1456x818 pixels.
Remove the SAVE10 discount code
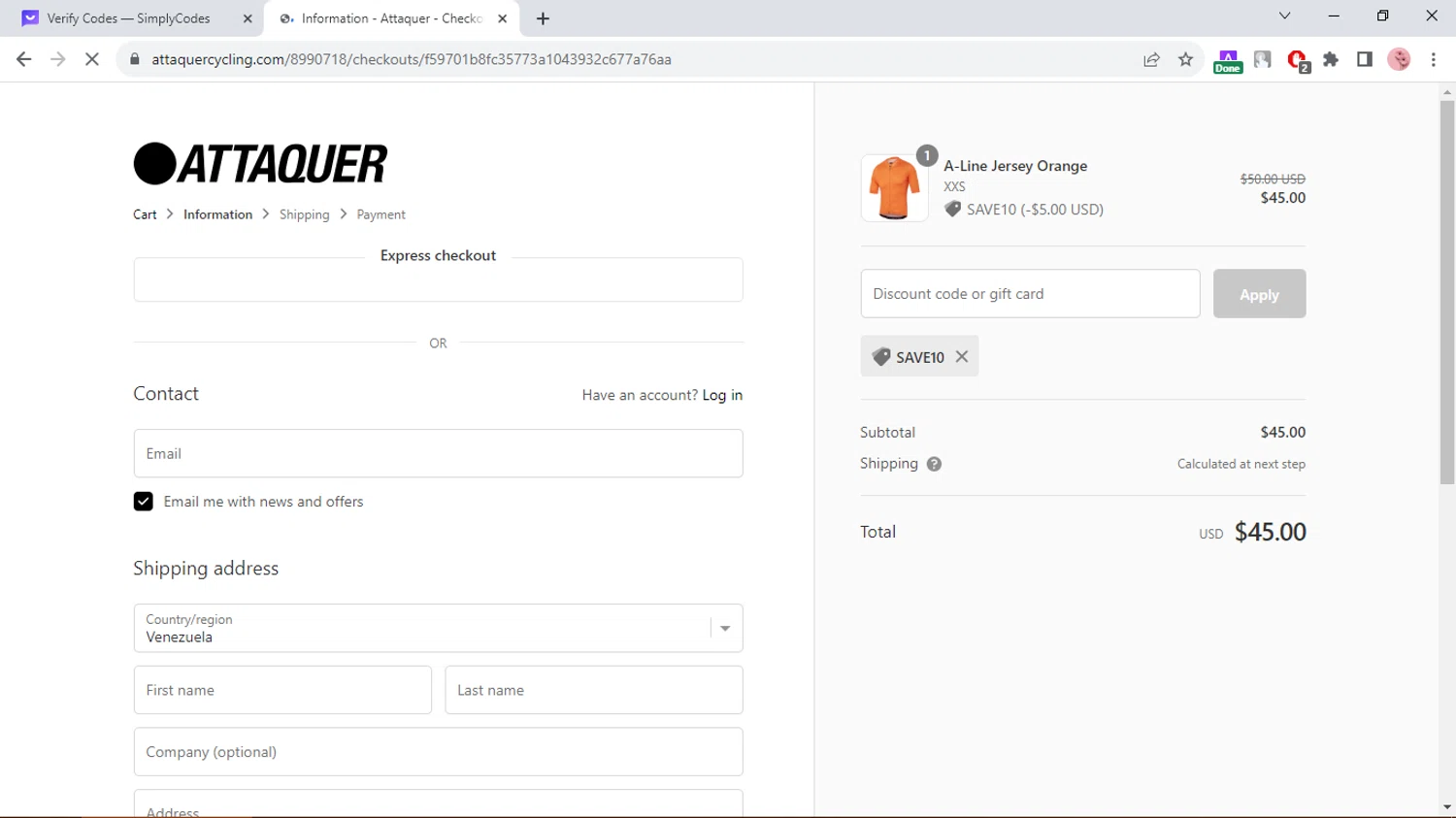tap(962, 356)
